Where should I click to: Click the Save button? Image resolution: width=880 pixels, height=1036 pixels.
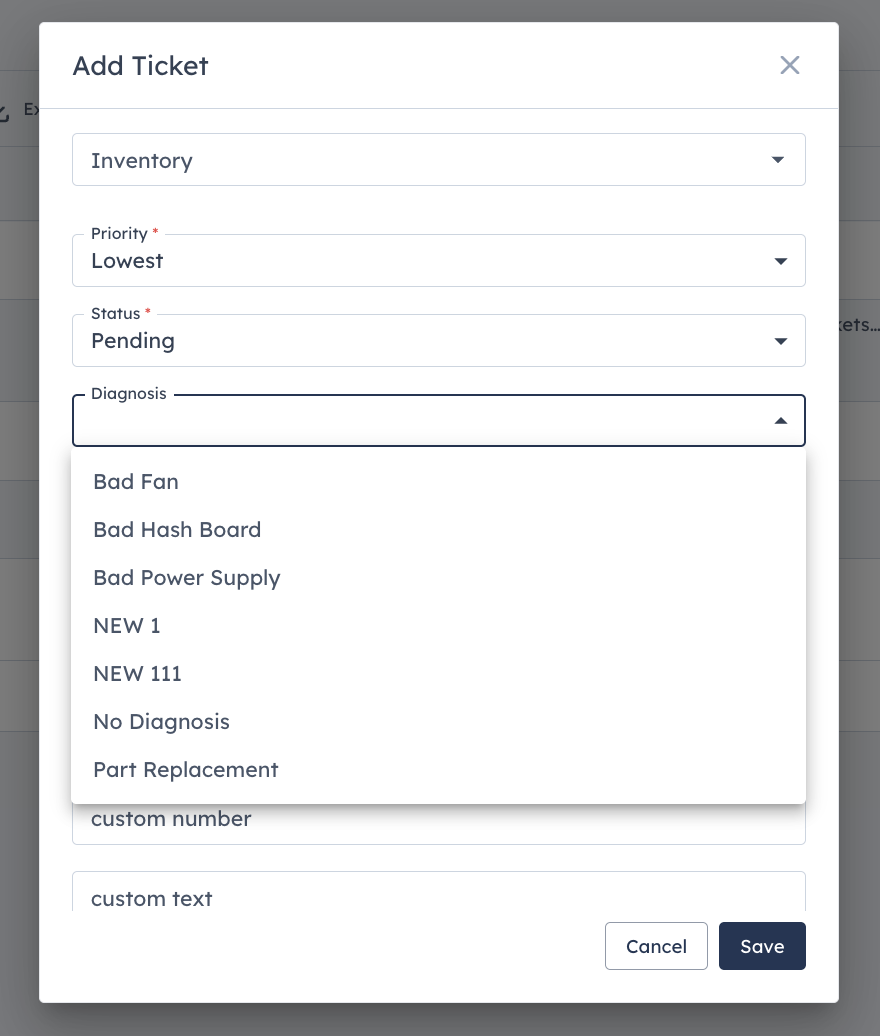(762, 946)
